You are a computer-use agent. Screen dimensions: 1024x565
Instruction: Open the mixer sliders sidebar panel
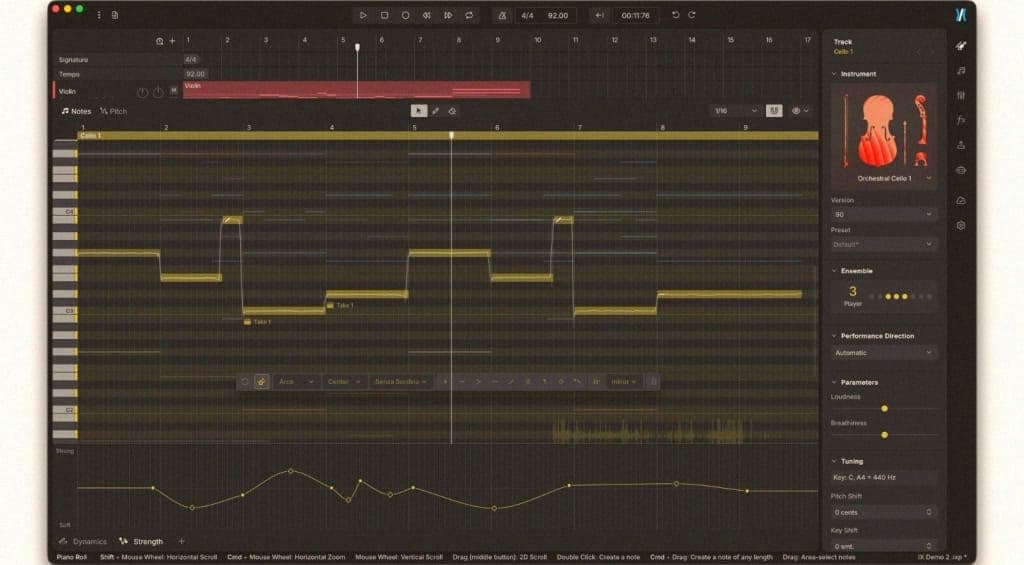961,95
